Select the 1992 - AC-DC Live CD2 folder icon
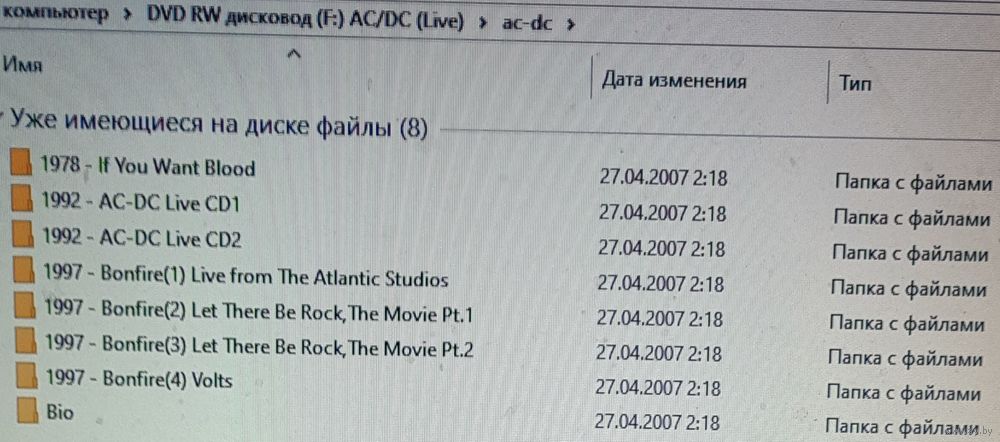 [23, 233]
